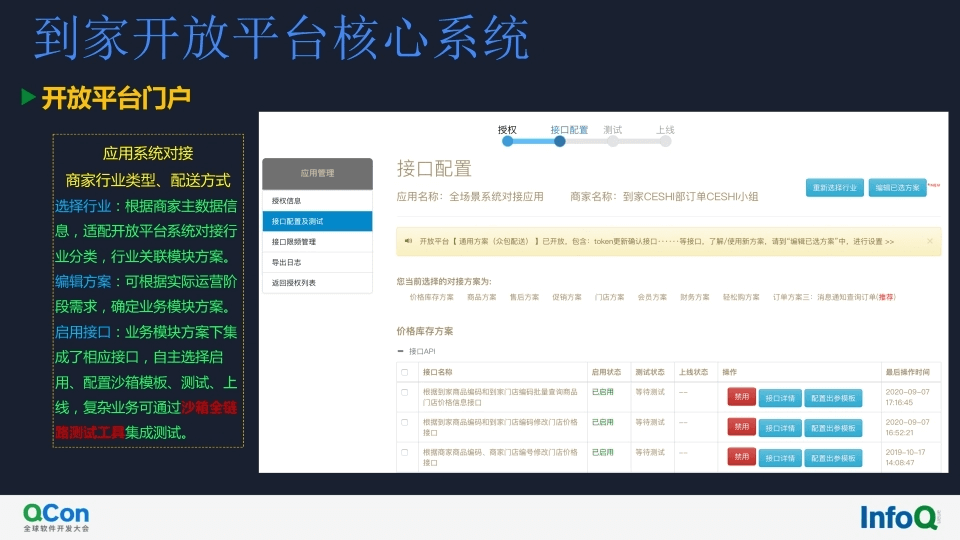
Task: Click the 价格库存方案 section heading
Action: (x=424, y=331)
